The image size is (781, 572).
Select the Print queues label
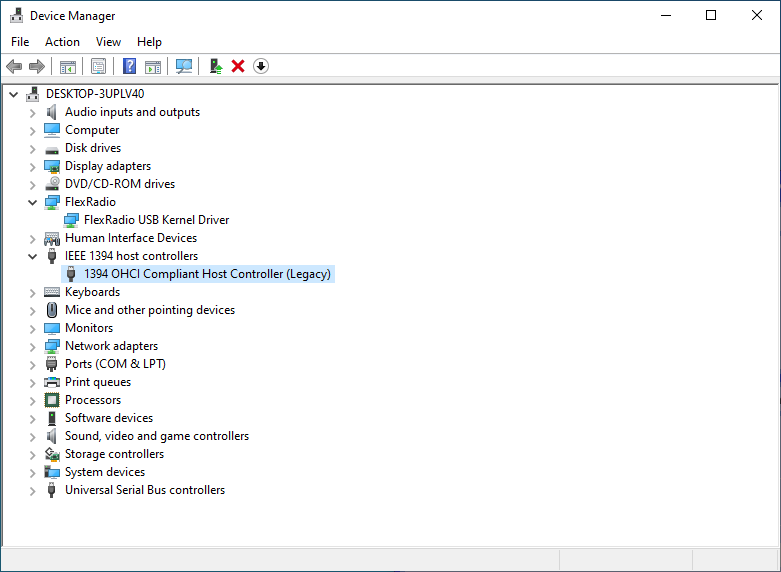point(98,382)
